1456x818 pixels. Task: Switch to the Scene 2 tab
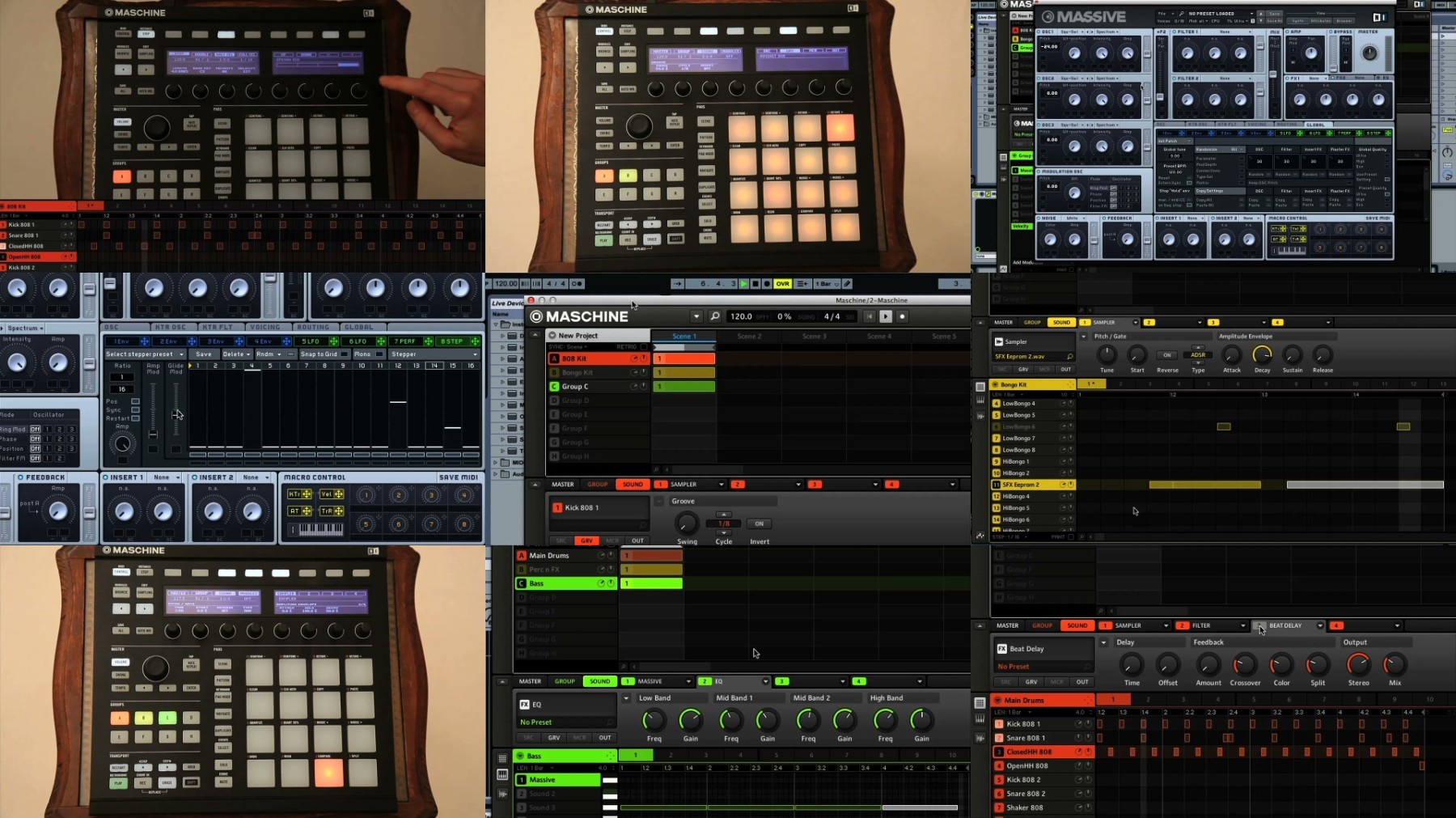point(749,337)
